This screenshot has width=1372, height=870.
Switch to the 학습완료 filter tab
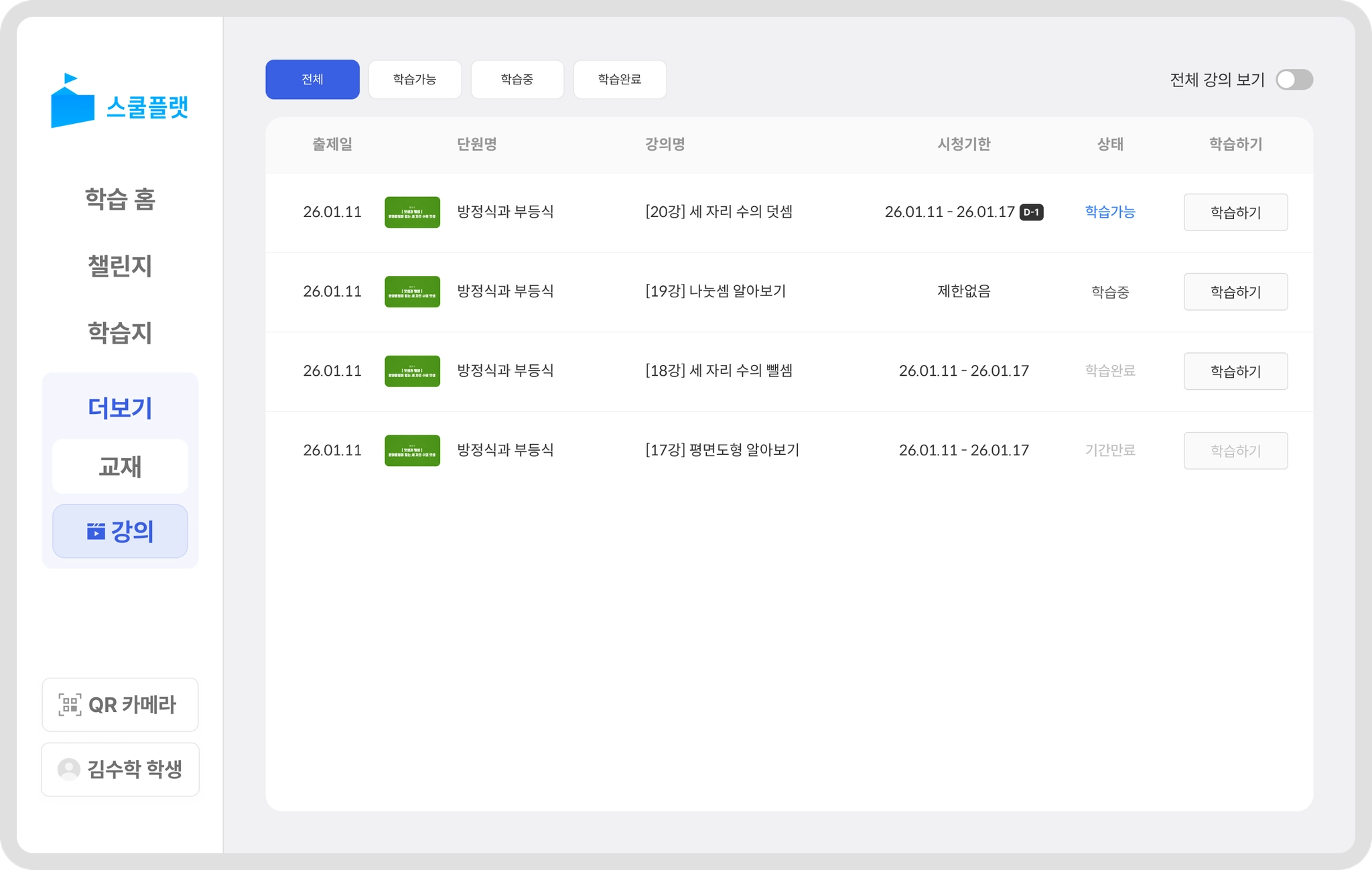pyautogui.click(x=620, y=80)
